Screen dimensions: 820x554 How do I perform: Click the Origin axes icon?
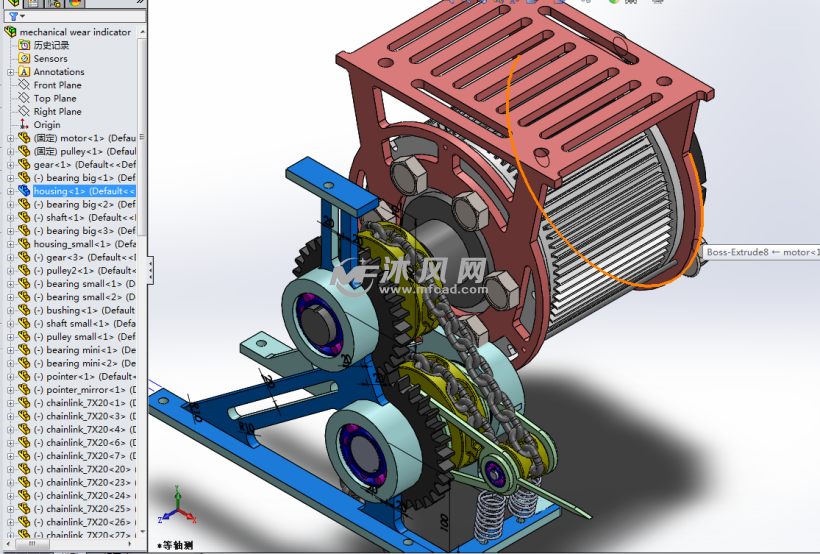coord(24,125)
